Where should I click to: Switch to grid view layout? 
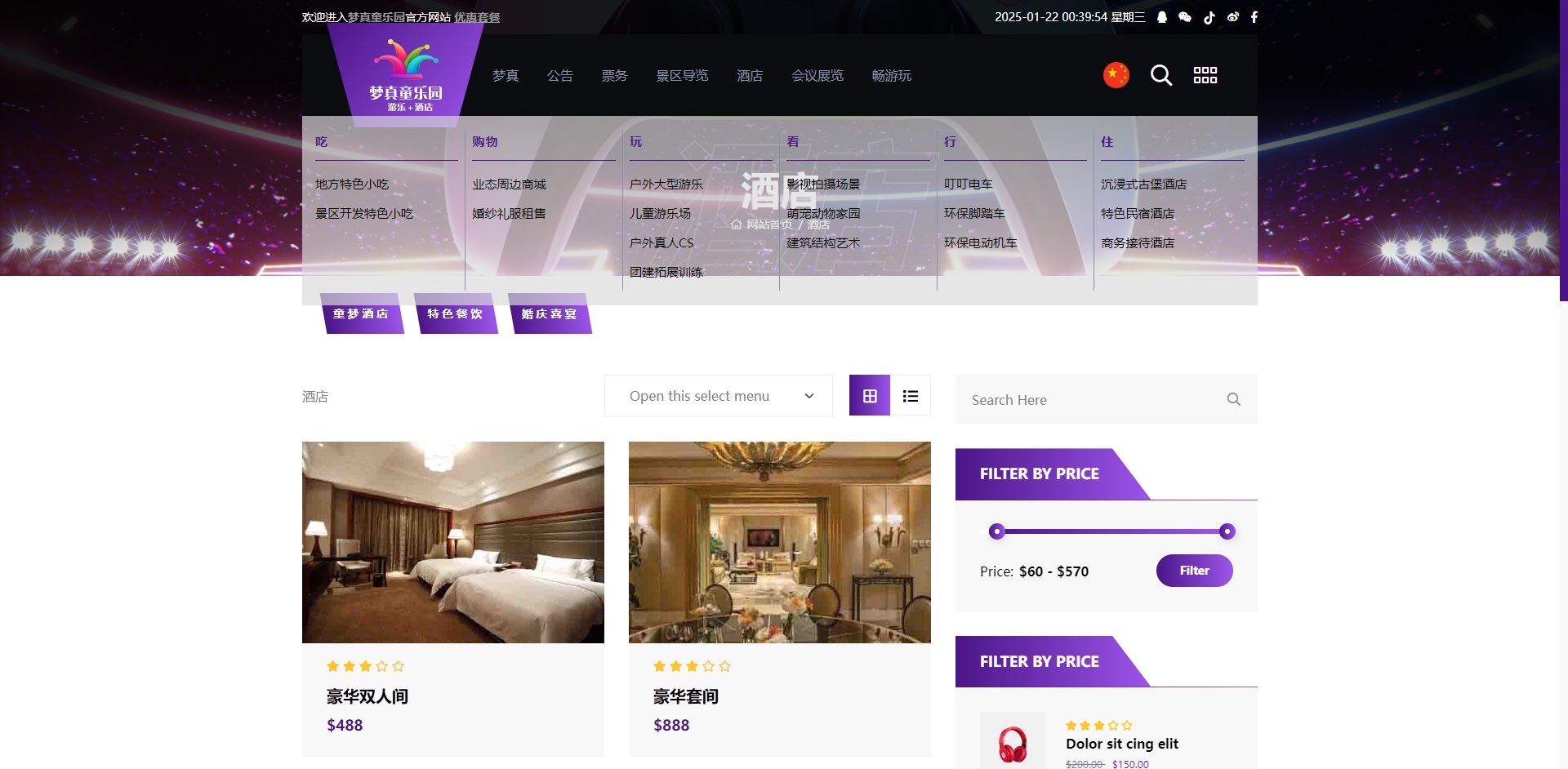(870, 396)
